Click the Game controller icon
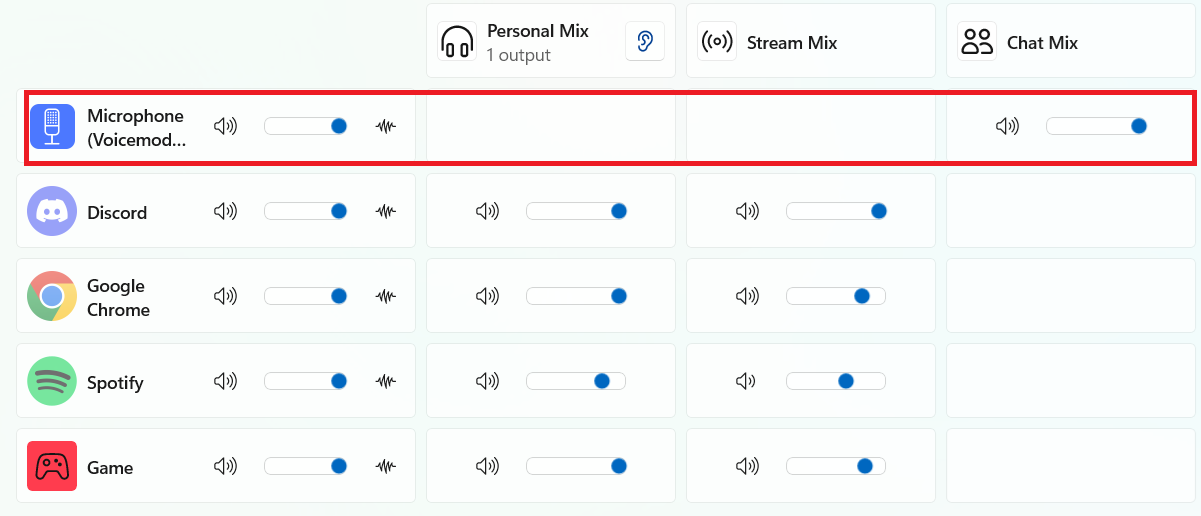The image size is (1201, 516). (52, 466)
